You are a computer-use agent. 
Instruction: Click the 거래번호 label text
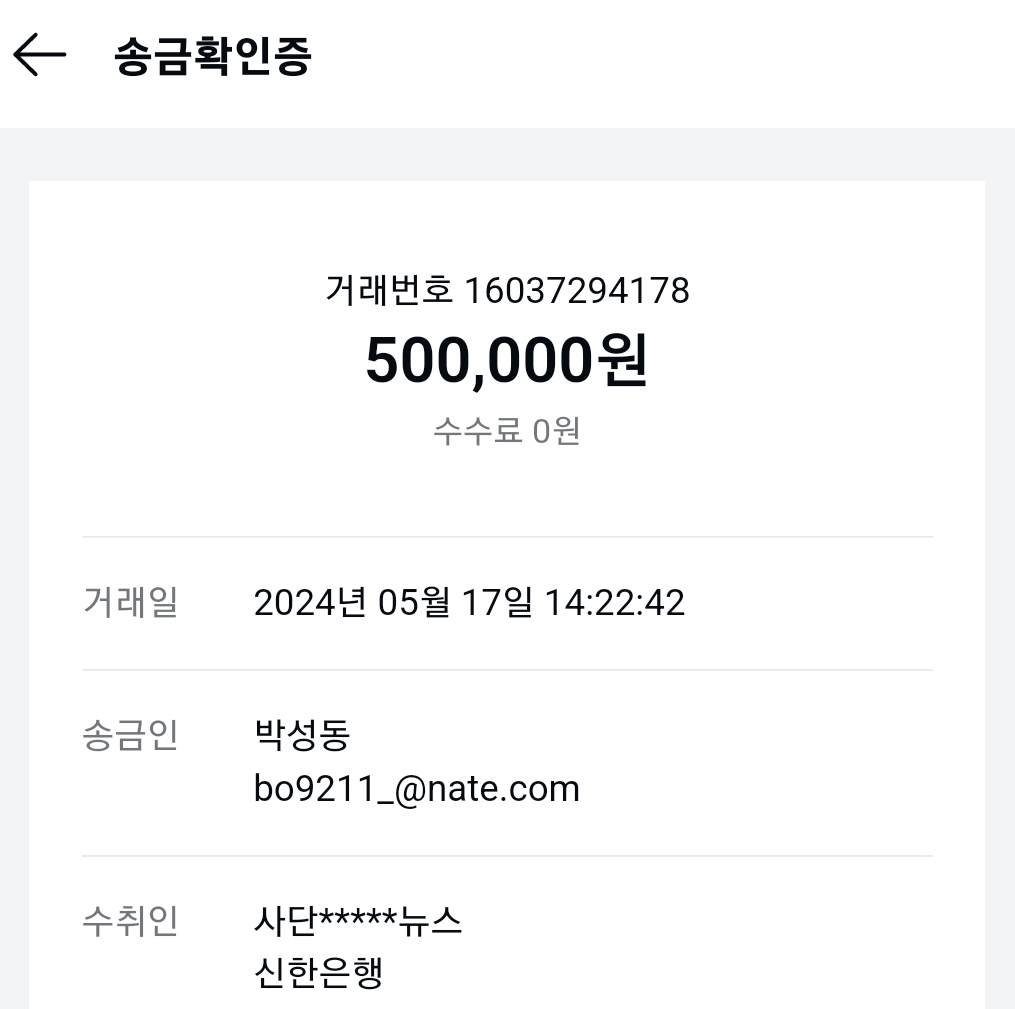[389, 290]
